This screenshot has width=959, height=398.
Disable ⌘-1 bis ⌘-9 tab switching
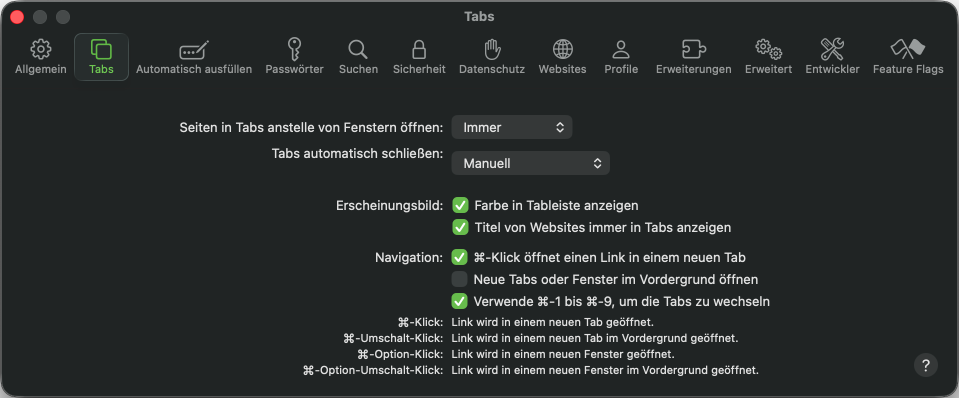(x=459, y=301)
